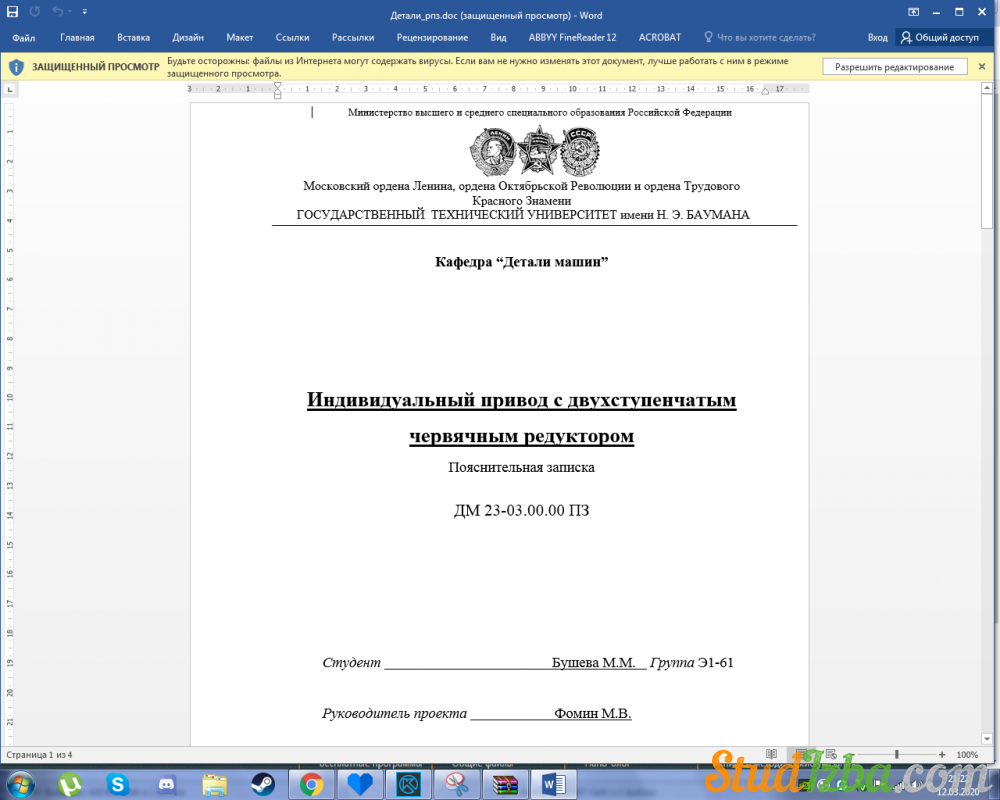Viewport: 1000px width, 800px height.
Task: Open the Рецензирование tab
Action: pos(432,38)
